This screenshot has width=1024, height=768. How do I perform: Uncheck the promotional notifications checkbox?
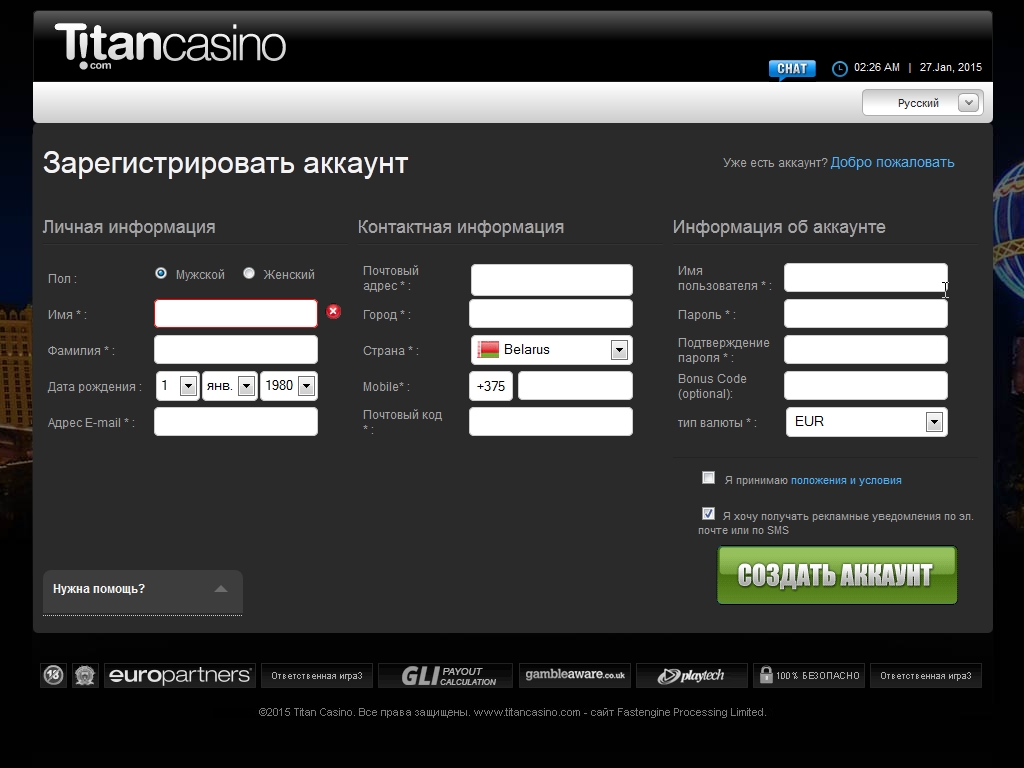click(709, 514)
